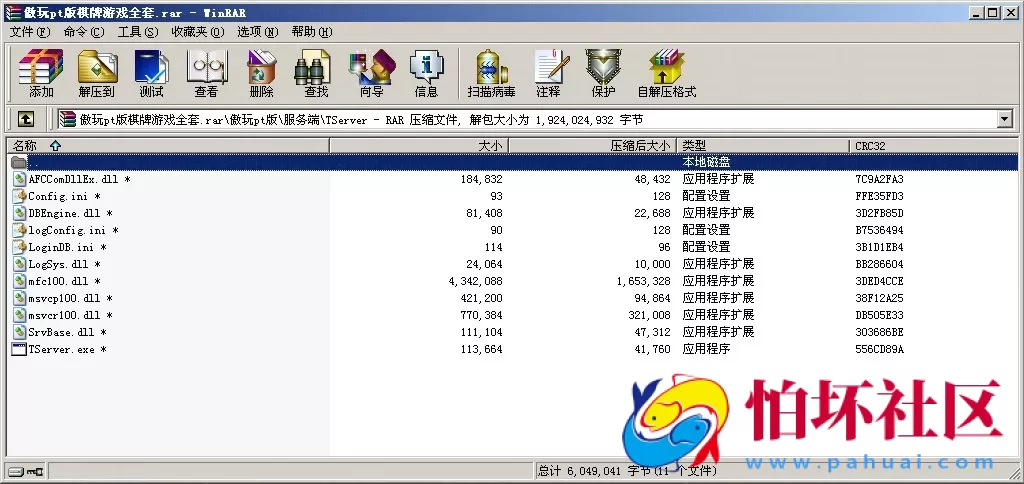
Task: Open the 收藏夹(O) menu
Action: point(198,32)
